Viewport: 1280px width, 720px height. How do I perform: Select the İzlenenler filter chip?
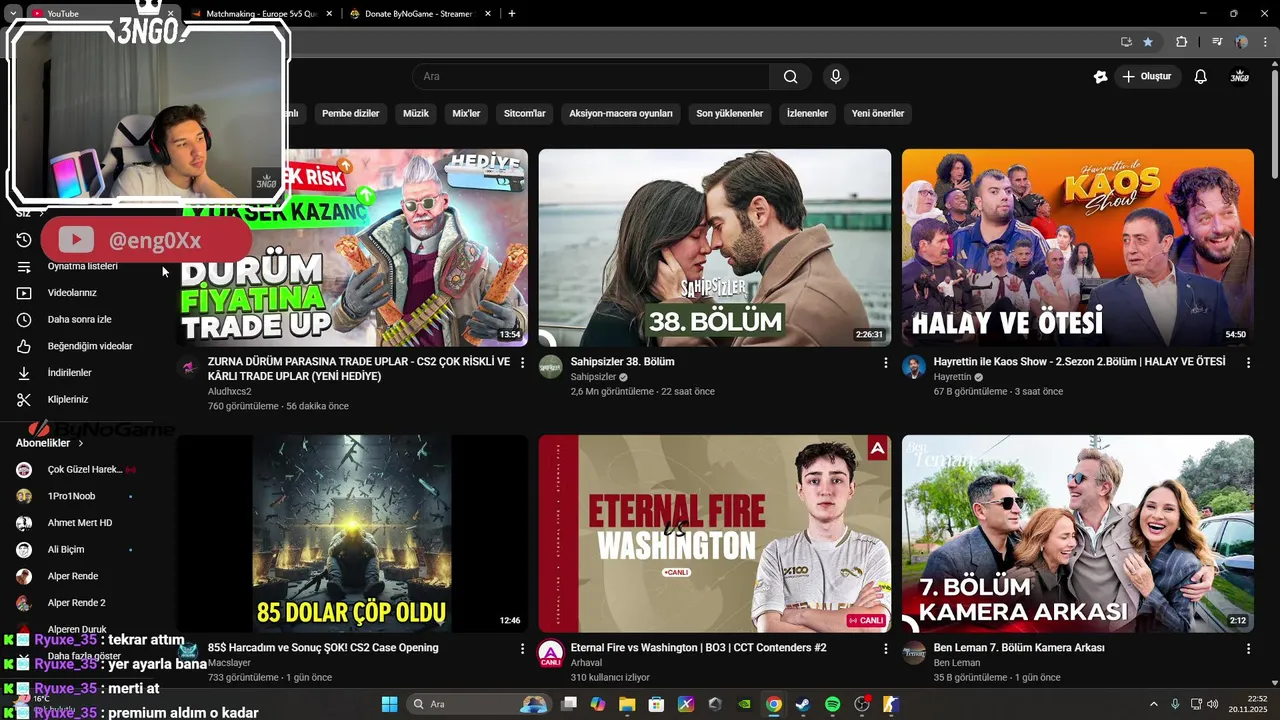(x=807, y=114)
